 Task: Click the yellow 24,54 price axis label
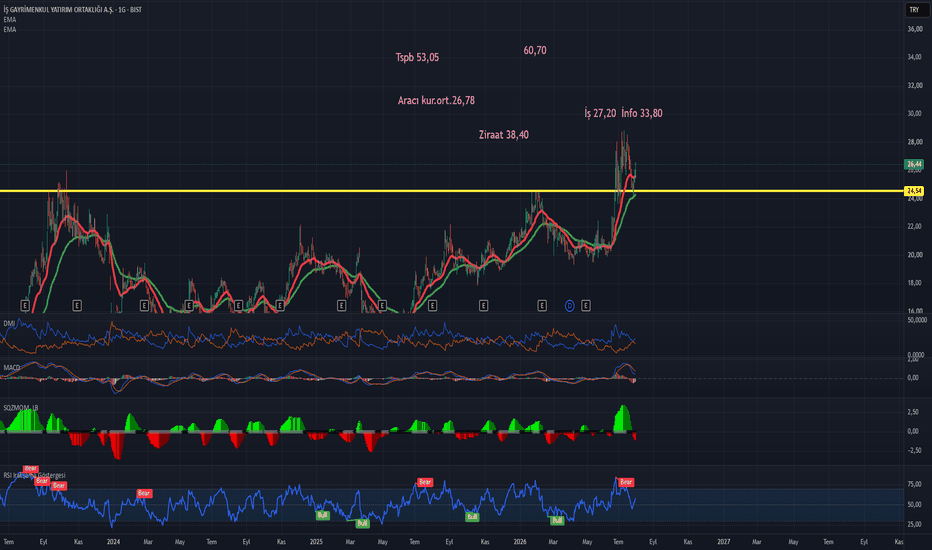pos(914,191)
